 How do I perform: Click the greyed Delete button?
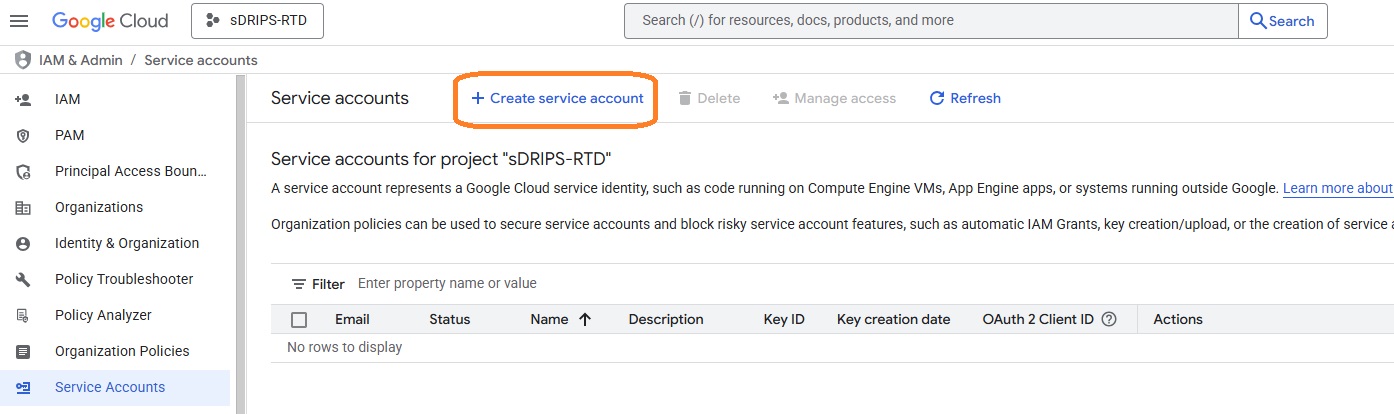(709, 98)
